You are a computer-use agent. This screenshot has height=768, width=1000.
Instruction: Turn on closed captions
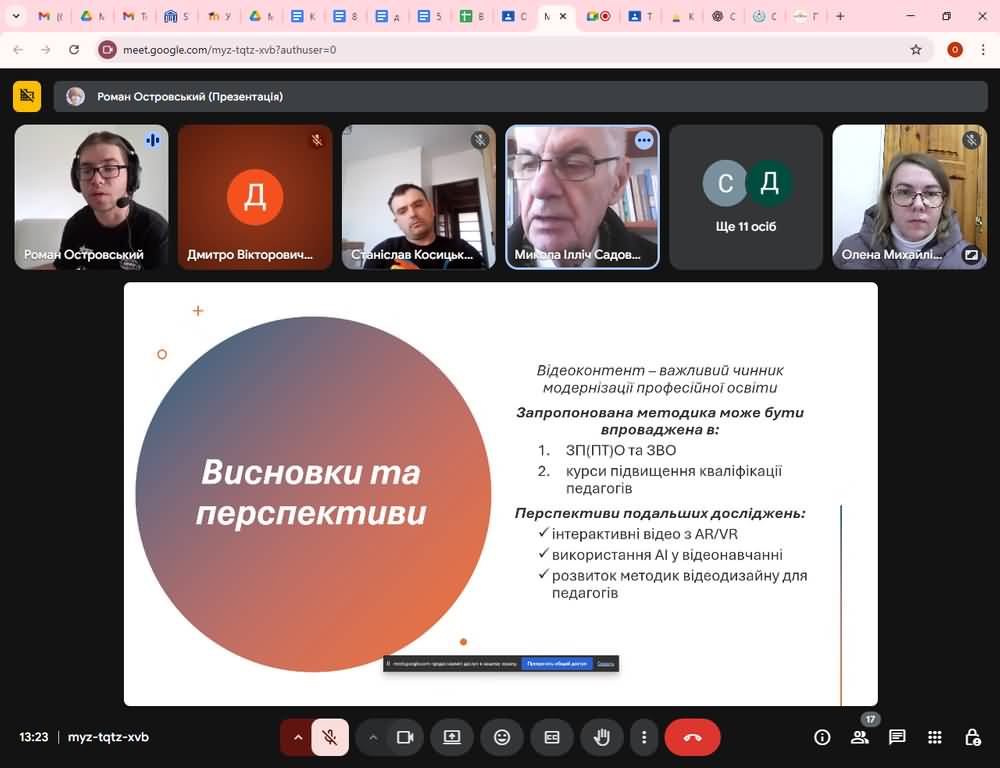pos(552,737)
